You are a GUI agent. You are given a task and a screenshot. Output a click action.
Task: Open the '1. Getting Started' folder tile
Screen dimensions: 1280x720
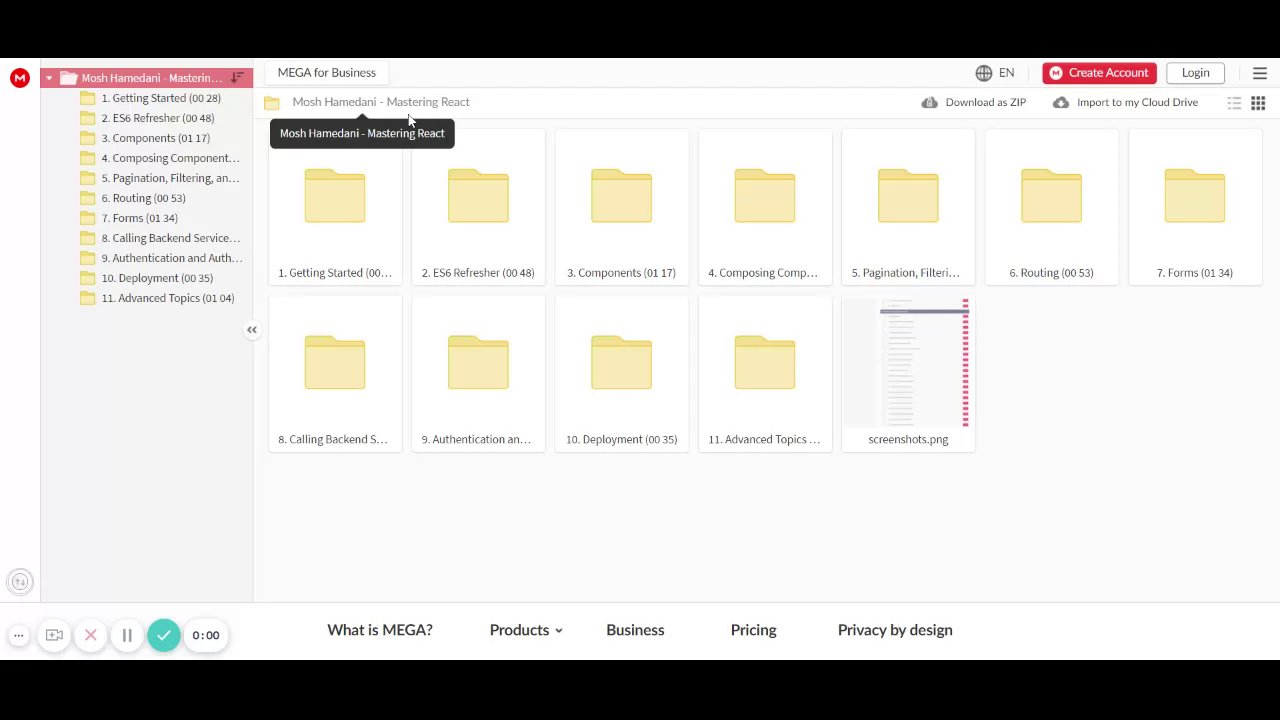335,207
